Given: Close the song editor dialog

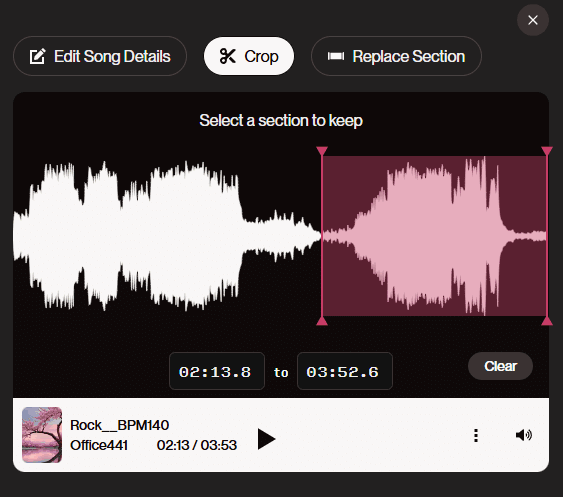Looking at the screenshot, I should tap(532, 20).
